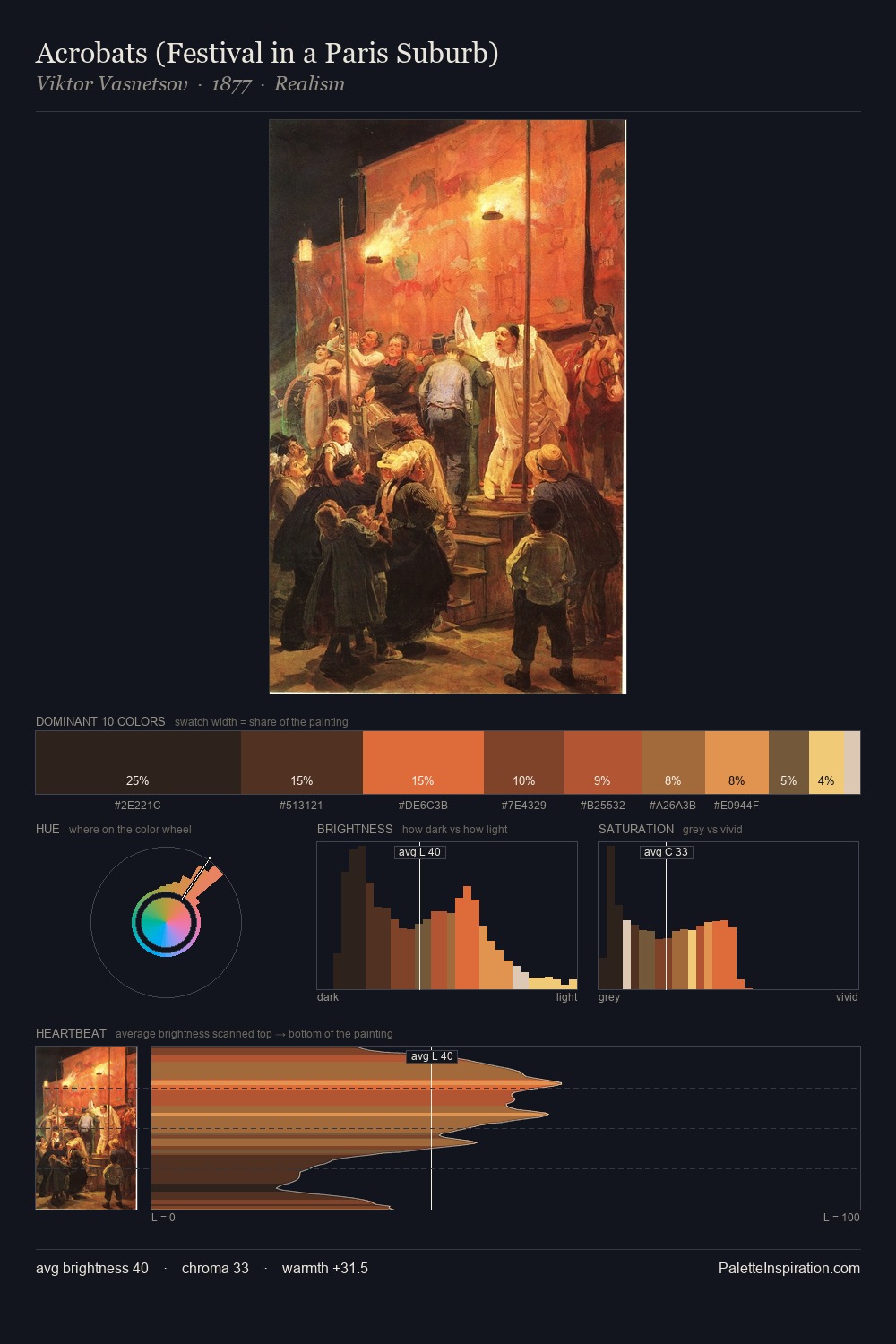This screenshot has height=1344, width=896.
Task: Click the 'DOMINANT 10 COLORS' heading
Action: coord(100,721)
